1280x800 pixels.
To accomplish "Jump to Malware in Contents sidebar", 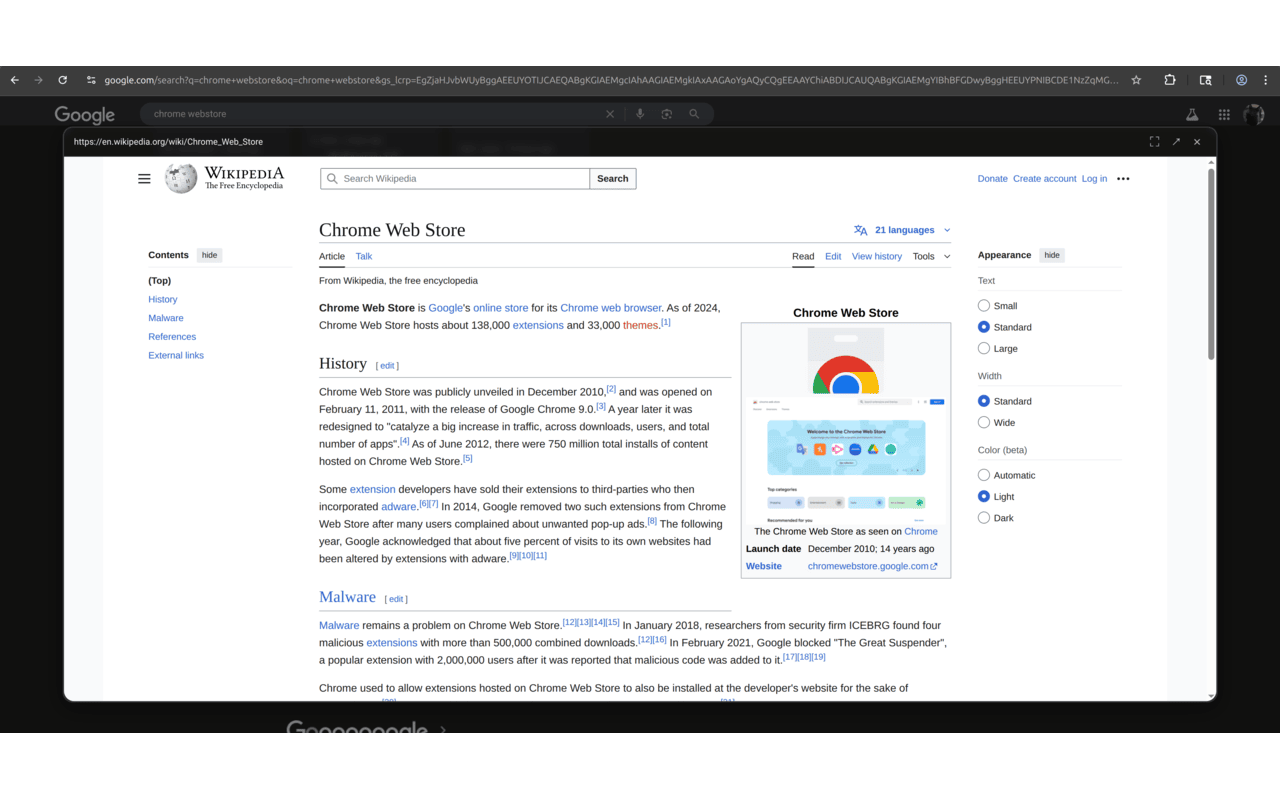I will point(166,318).
